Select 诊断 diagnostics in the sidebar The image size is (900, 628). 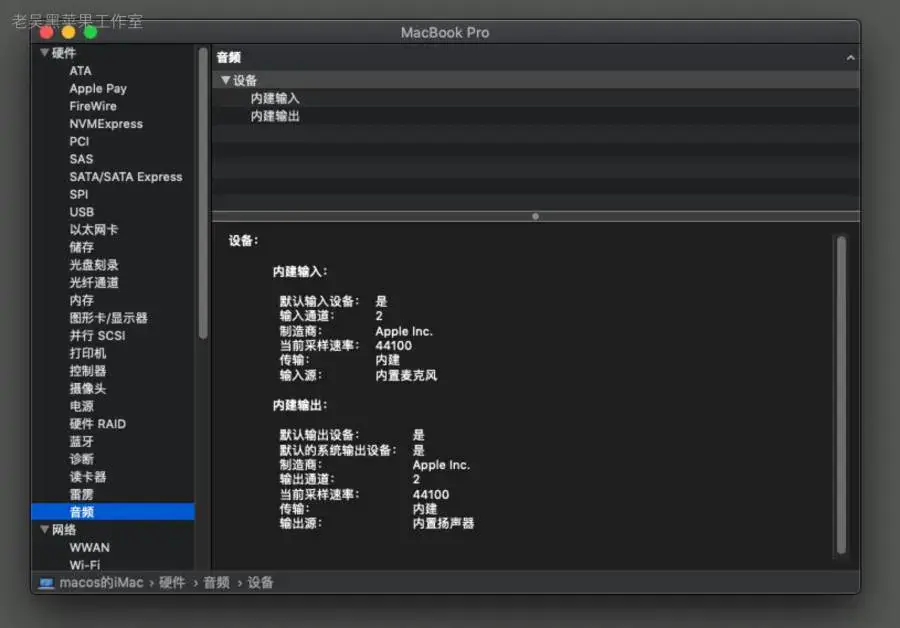[x=82, y=459]
